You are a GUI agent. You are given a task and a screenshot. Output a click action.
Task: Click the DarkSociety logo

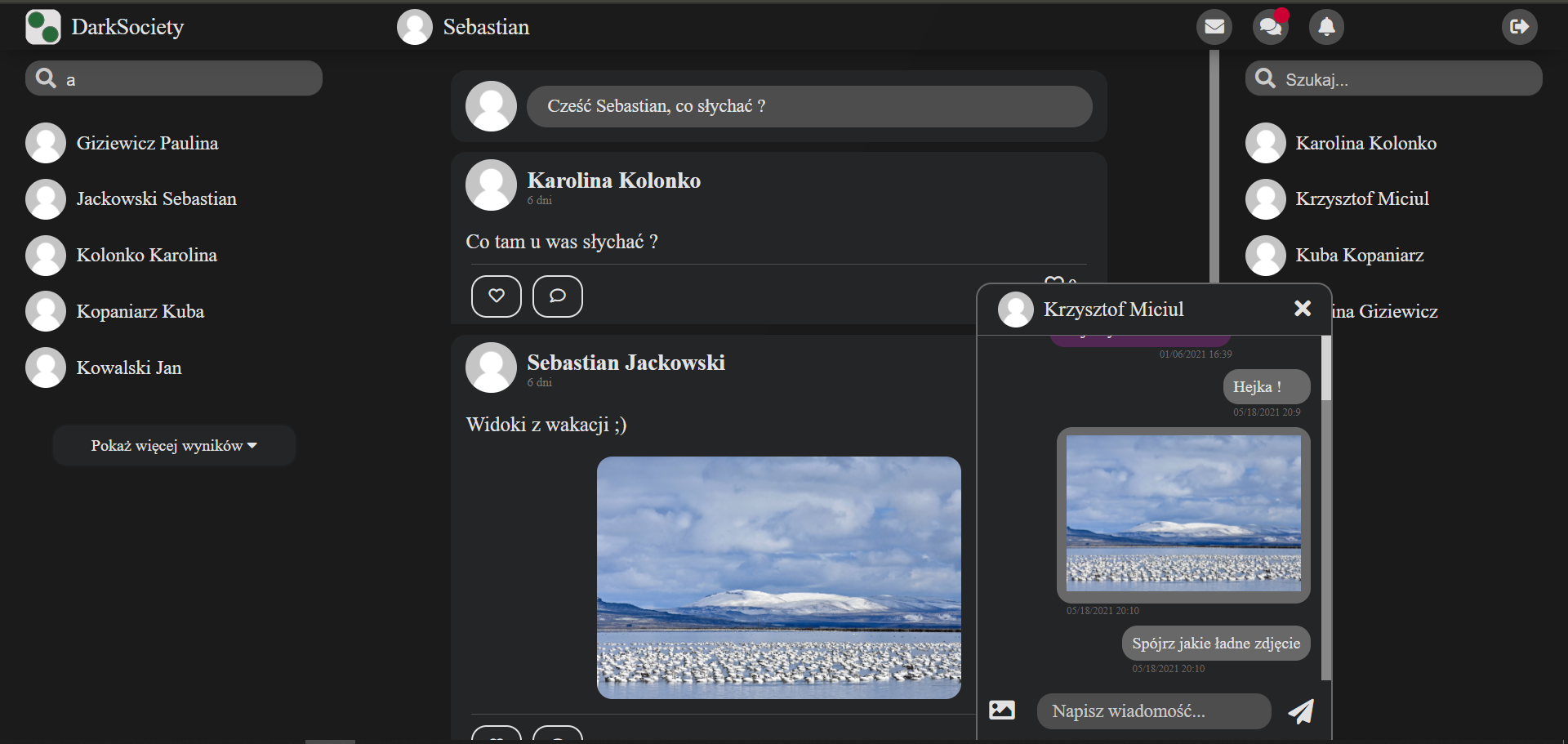pos(105,26)
